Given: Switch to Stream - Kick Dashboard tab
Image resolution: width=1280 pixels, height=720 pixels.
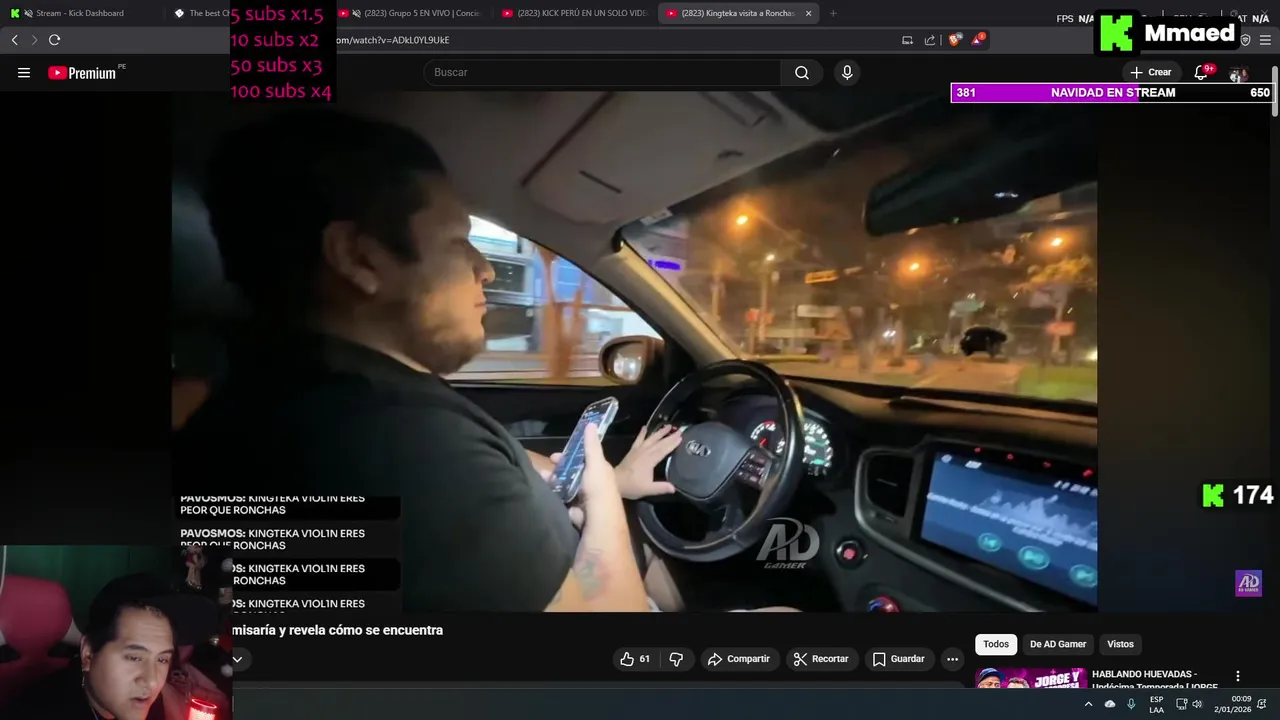Looking at the screenshot, I should [x=80, y=13].
